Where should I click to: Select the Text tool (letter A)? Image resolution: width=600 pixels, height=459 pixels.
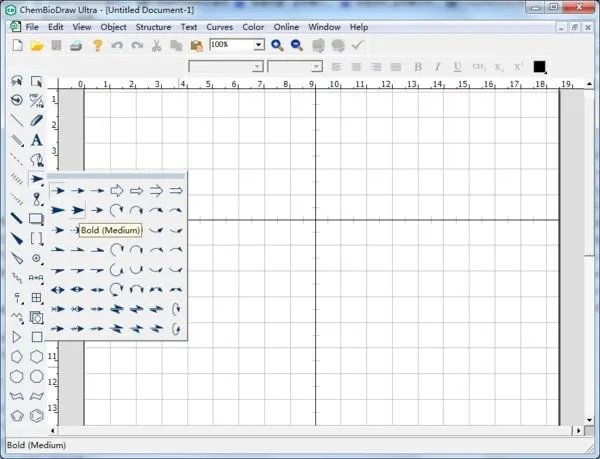click(37, 140)
